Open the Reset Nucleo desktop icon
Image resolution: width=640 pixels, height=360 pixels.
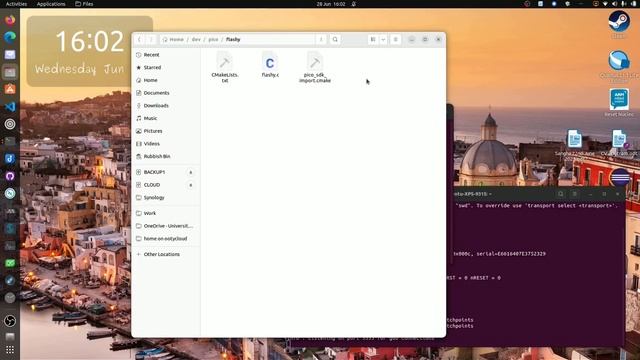click(619, 102)
